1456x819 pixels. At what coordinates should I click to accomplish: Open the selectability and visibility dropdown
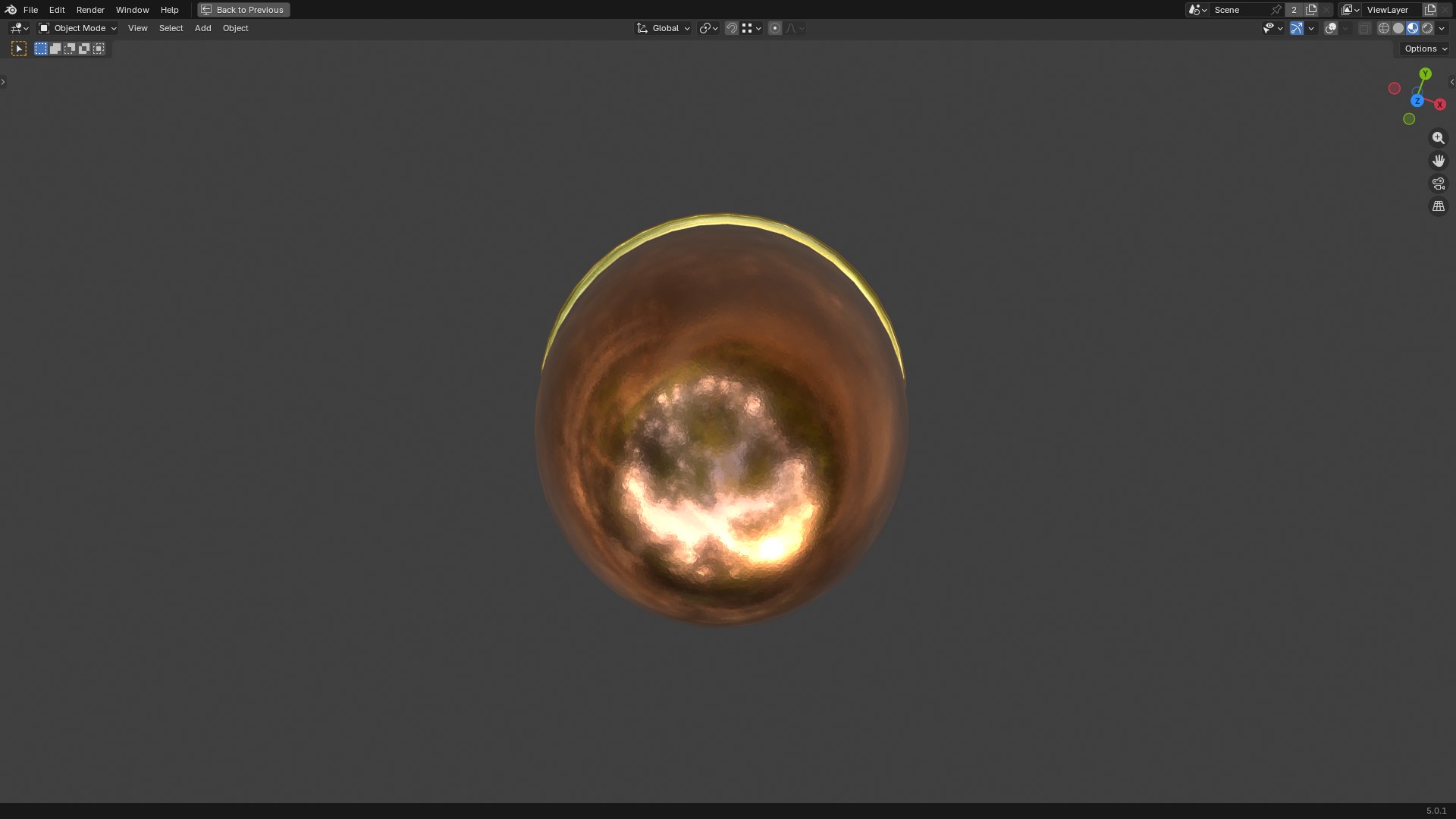click(x=1272, y=28)
